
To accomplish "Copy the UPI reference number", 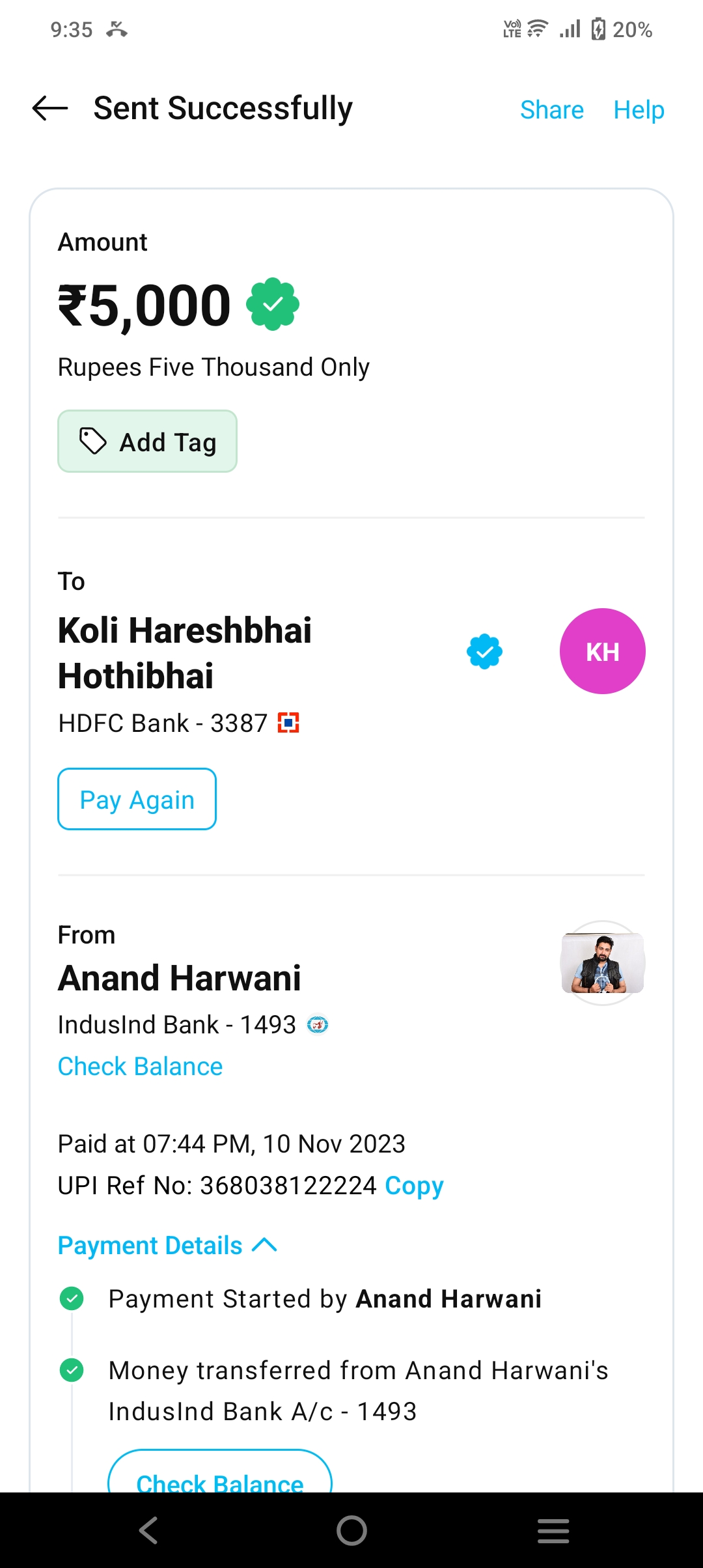I will click(414, 1186).
